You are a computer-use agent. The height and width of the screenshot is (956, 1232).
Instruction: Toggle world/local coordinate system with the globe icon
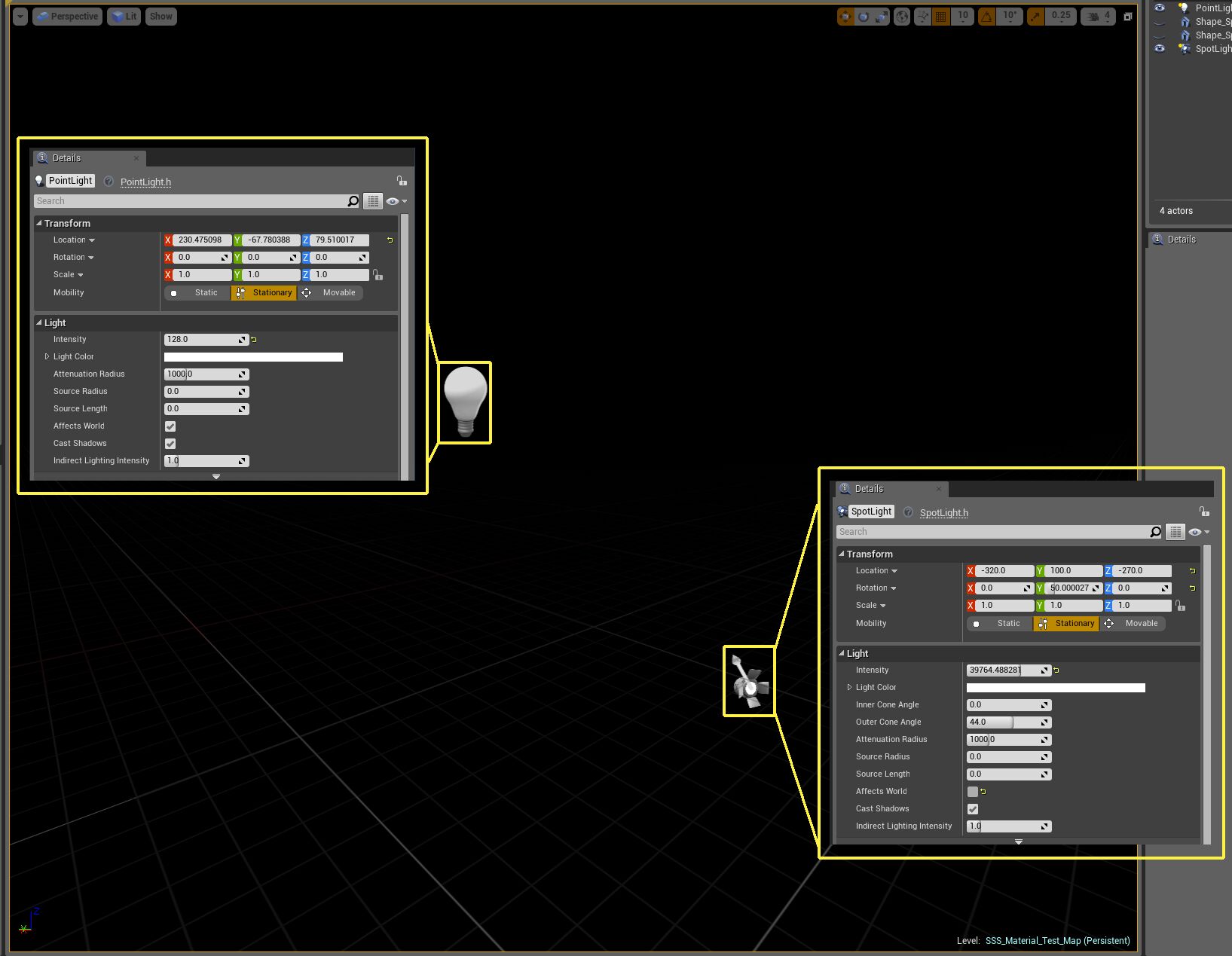click(x=901, y=17)
